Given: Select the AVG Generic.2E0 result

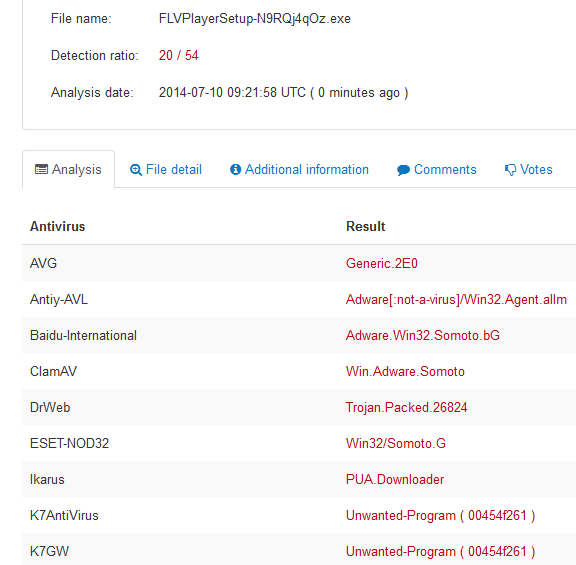Looking at the screenshot, I should tap(382, 263).
